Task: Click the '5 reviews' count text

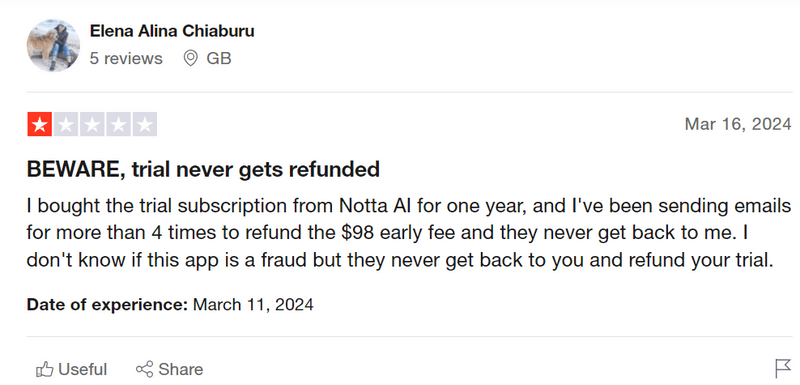Action: (x=126, y=59)
